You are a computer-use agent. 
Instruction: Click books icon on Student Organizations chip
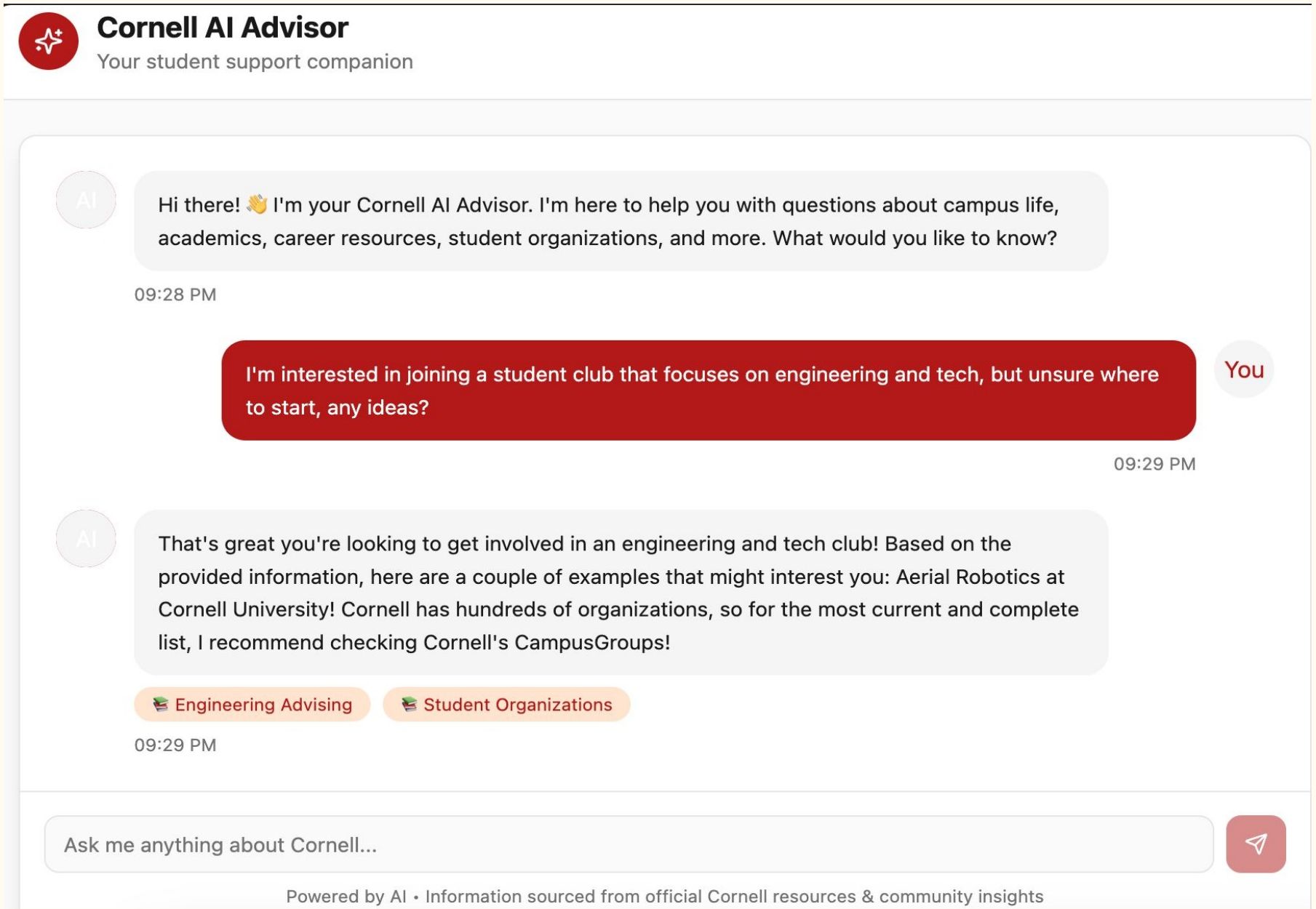[410, 704]
